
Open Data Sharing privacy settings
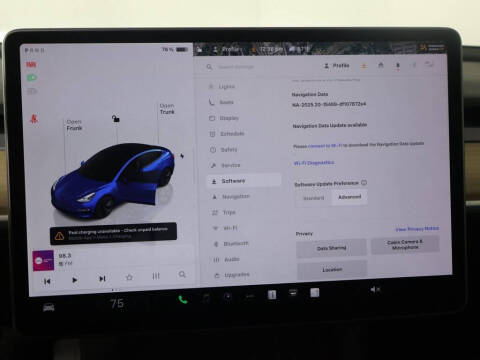point(331,248)
